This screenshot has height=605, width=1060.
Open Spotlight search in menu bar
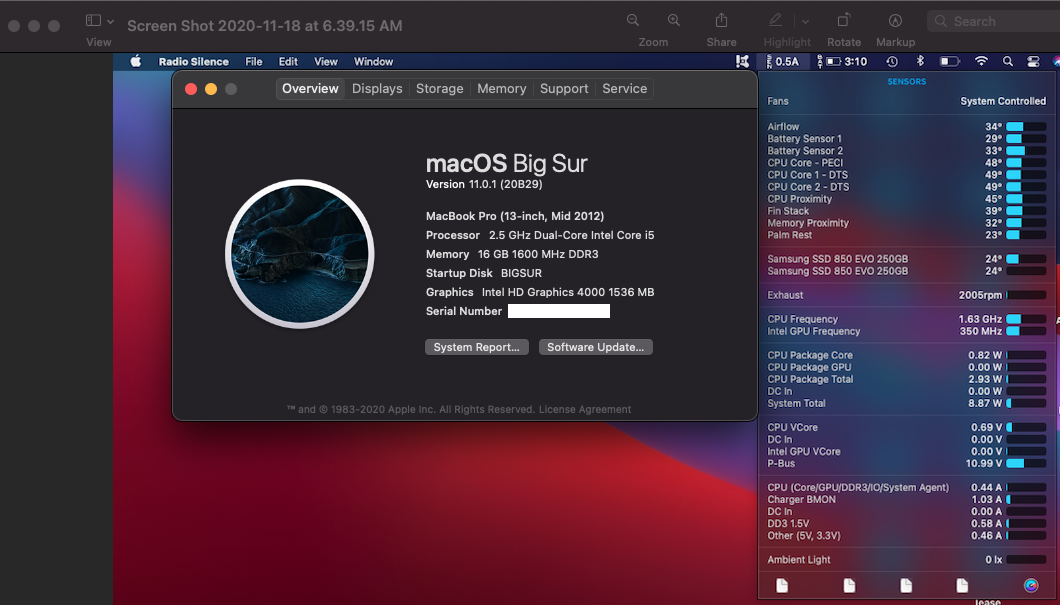1008,62
